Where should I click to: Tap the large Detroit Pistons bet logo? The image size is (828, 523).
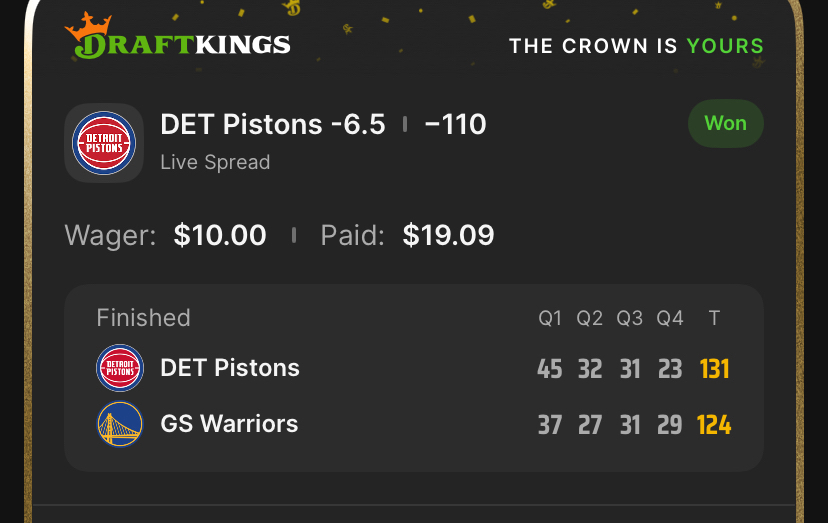[x=104, y=144]
